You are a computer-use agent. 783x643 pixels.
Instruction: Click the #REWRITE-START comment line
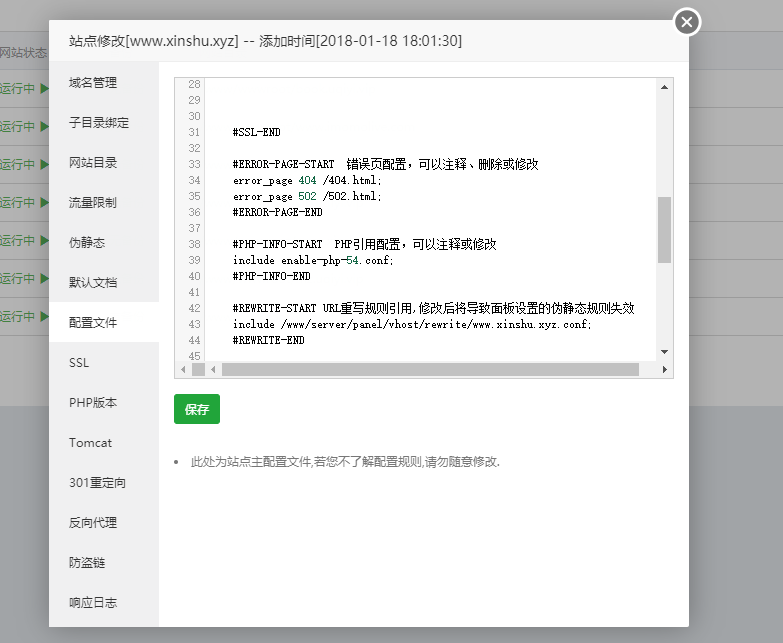[433, 308]
